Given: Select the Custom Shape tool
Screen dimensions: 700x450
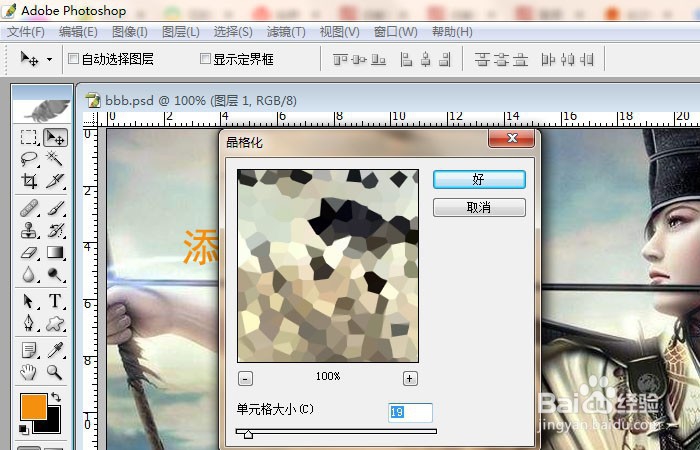Looking at the screenshot, I should (55, 323).
